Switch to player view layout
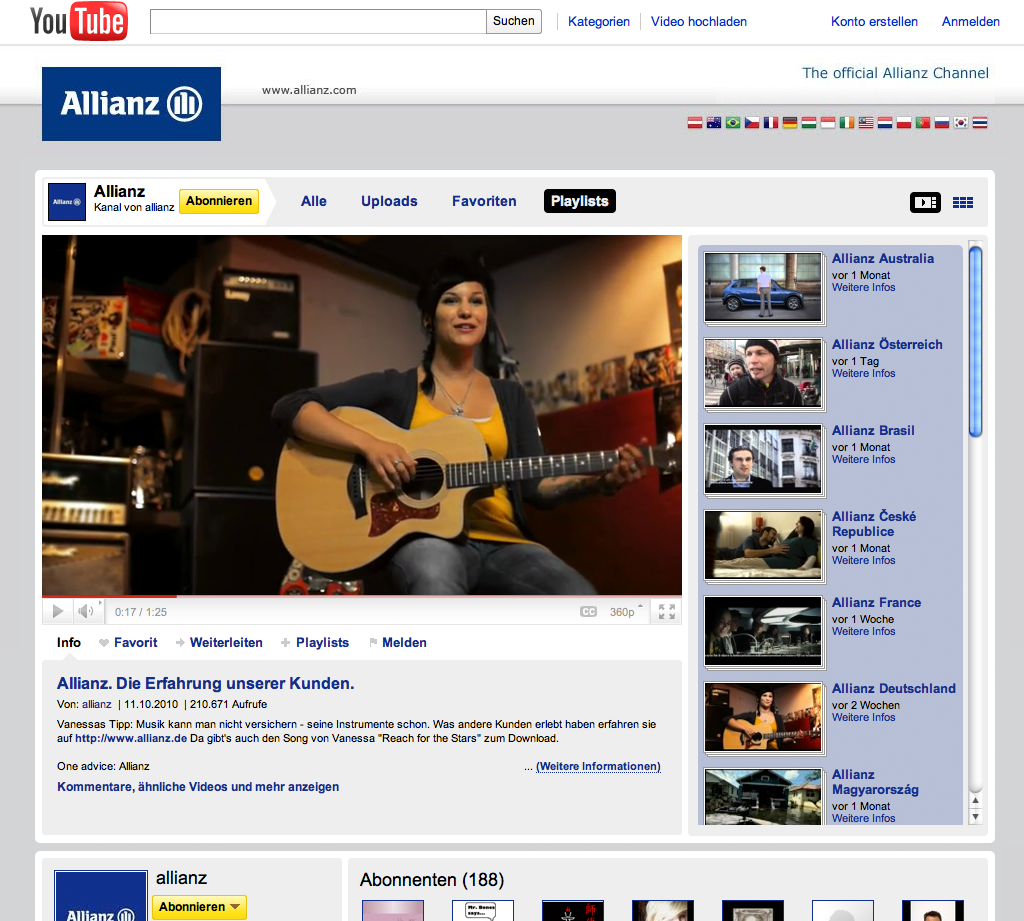The height and width of the screenshot is (921, 1024). [x=925, y=202]
